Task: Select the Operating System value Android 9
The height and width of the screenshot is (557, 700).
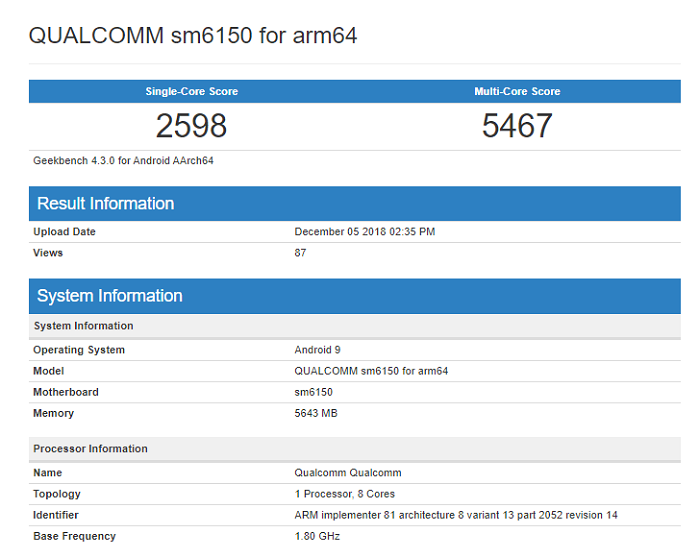Action: (x=317, y=350)
